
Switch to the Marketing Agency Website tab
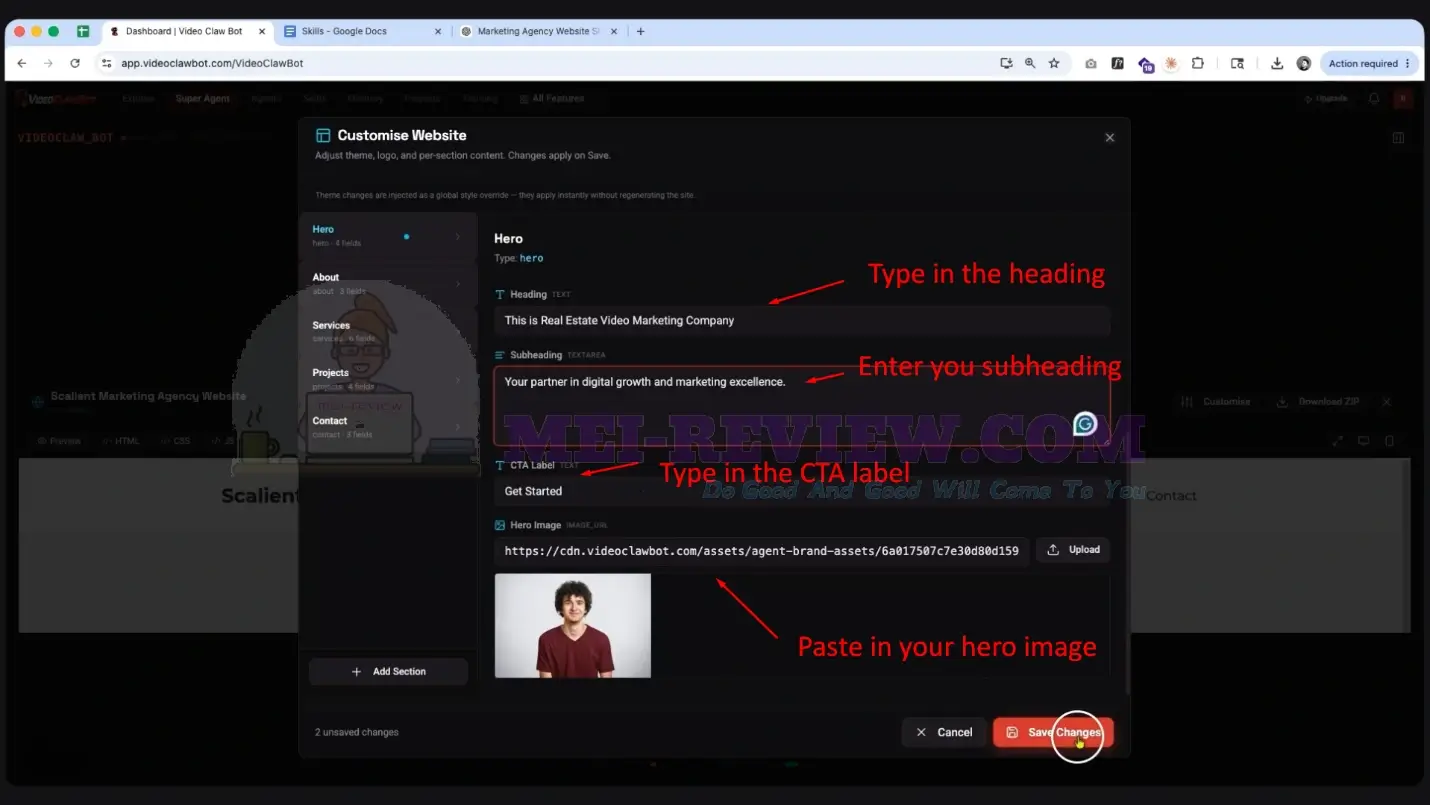click(539, 31)
